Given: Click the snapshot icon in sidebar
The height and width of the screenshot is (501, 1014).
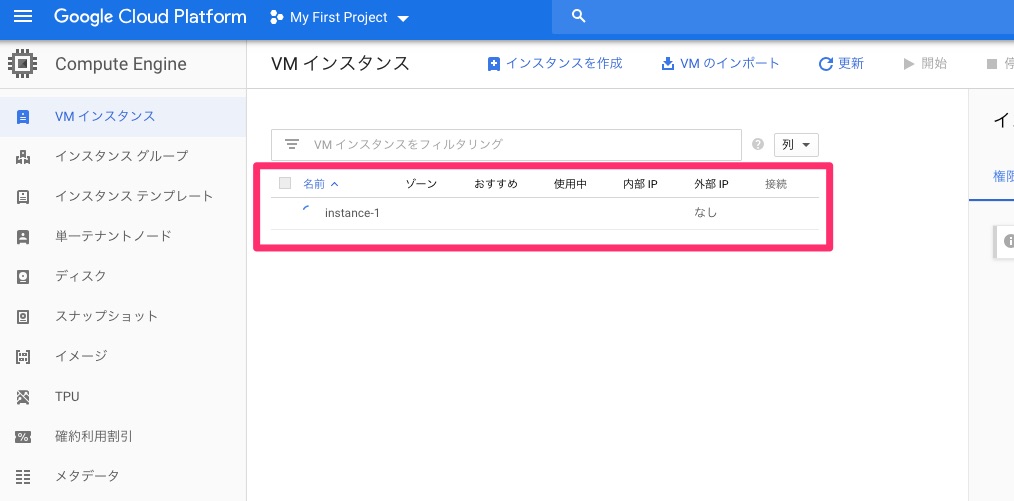Looking at the screenshot, I should 23,316.
